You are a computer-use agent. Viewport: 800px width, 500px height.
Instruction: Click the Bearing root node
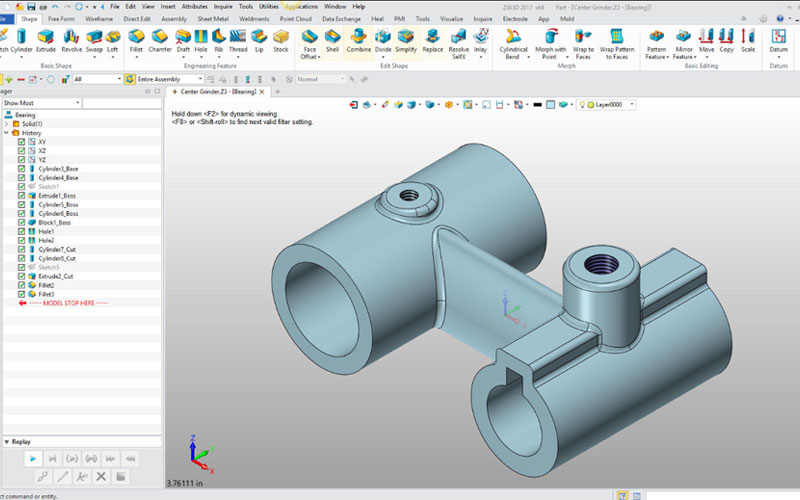25,115
